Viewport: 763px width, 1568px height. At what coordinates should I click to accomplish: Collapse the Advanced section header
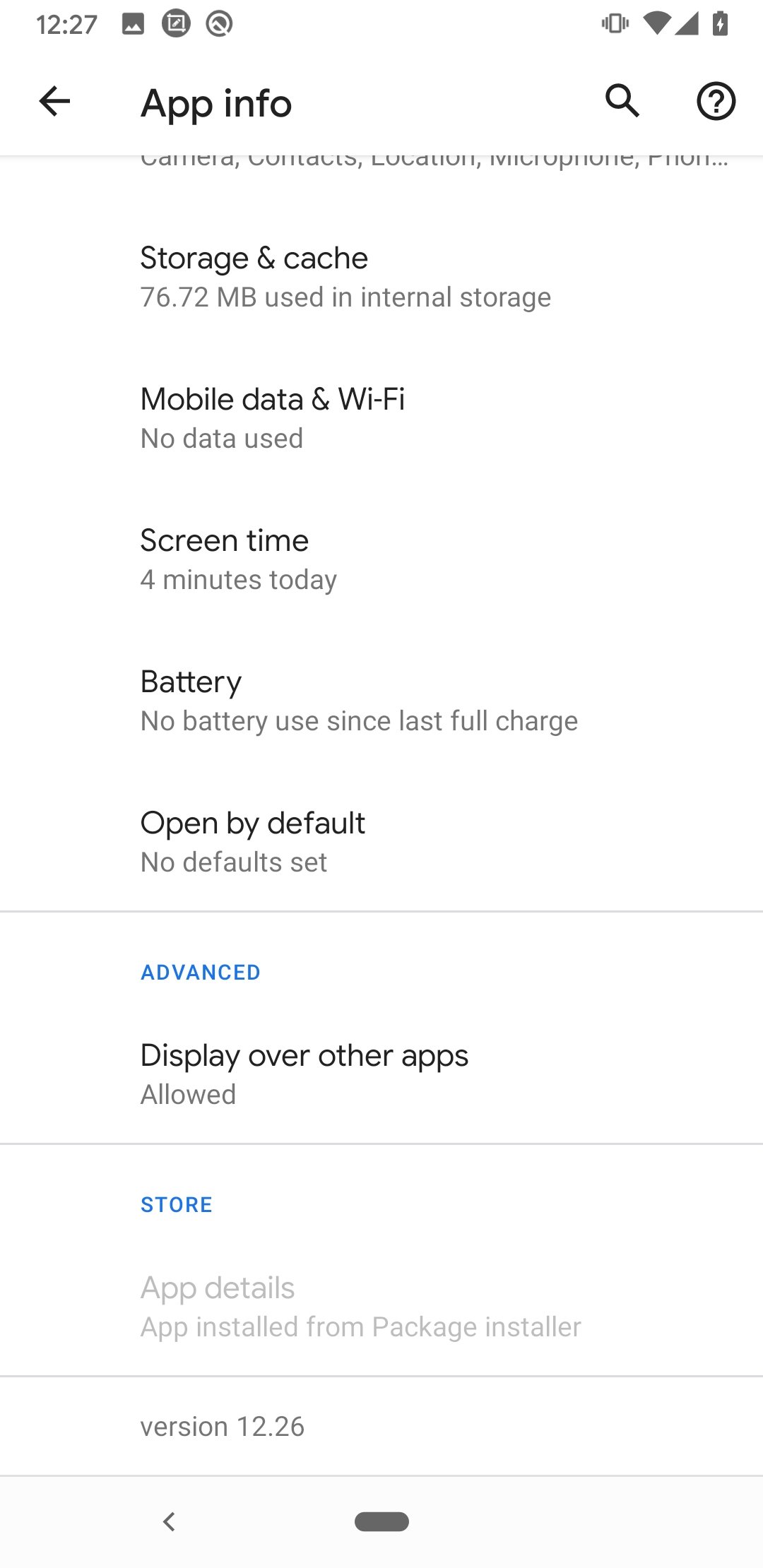click(x=201, y=973)
